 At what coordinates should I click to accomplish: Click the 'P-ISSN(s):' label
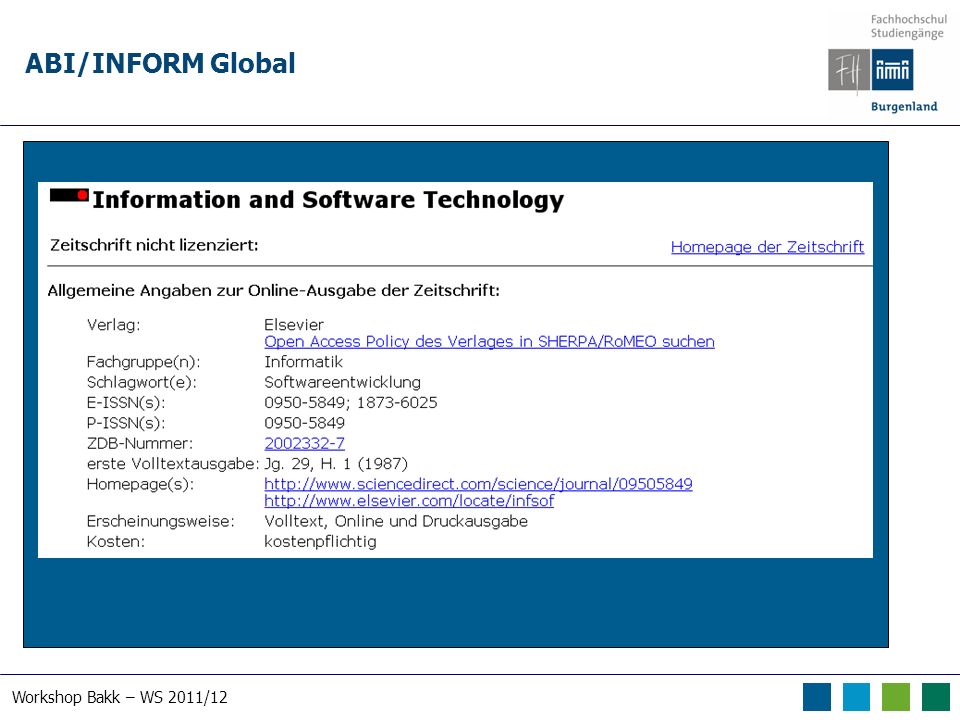tap(126, 423)
